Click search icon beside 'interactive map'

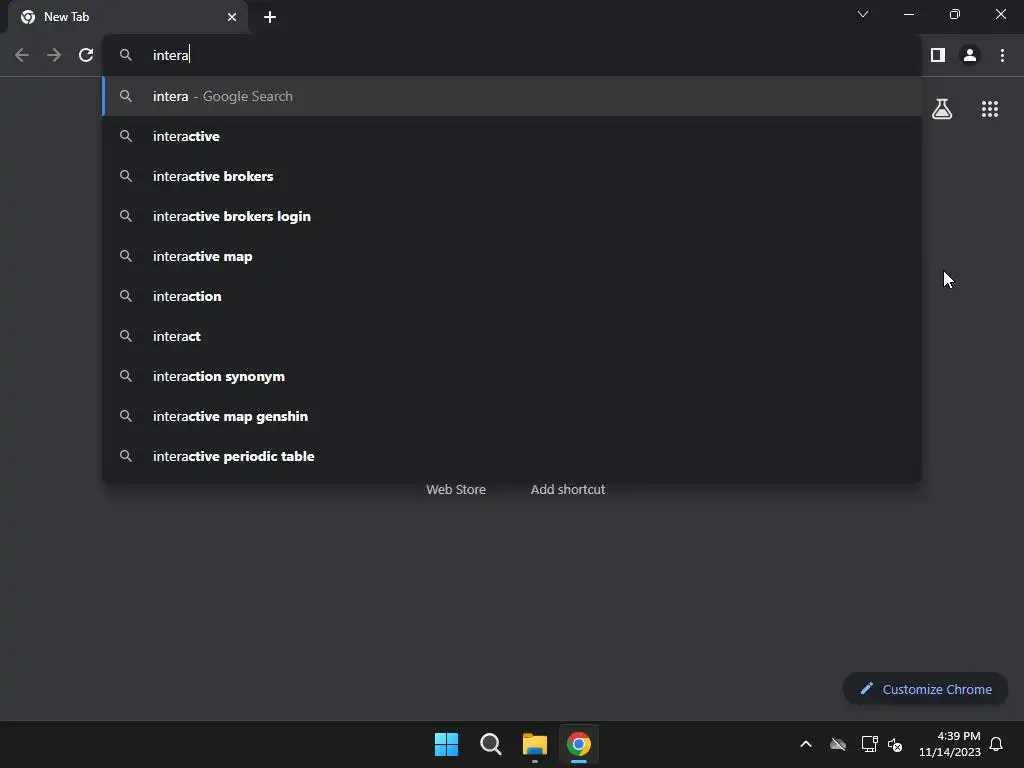tap(126, 256)
